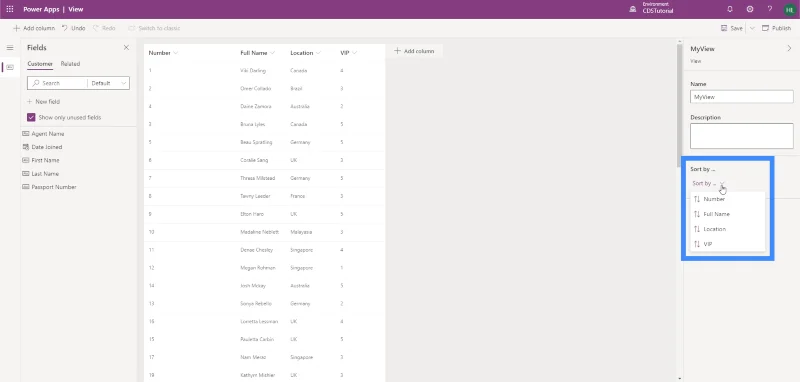
Task: Switch to the Customer tab
Action: (x=40, y=64)
